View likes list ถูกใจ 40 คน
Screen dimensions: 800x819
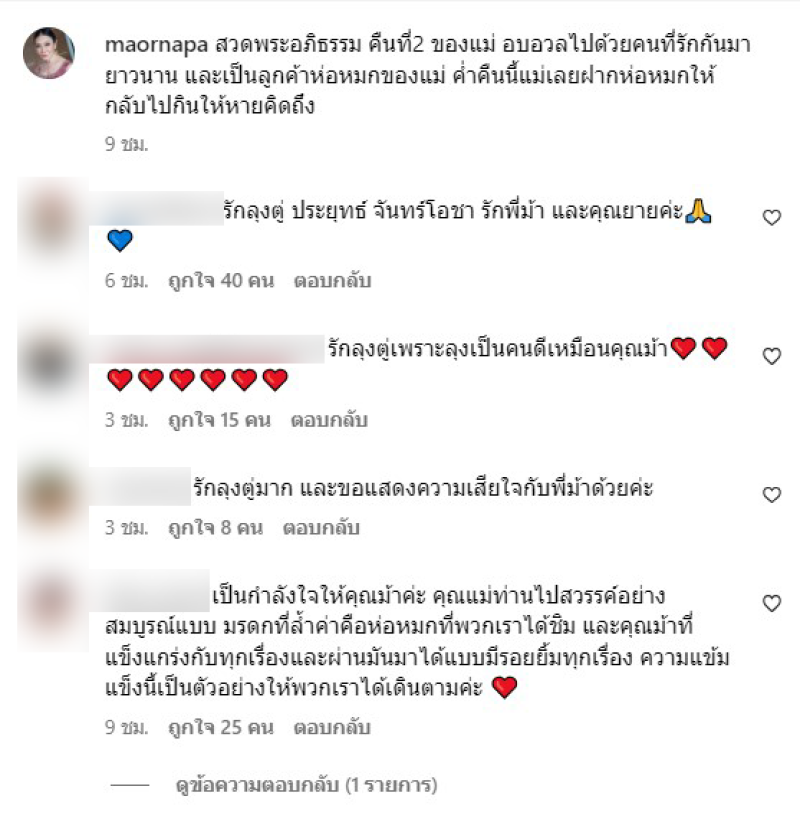coord(221,280)
